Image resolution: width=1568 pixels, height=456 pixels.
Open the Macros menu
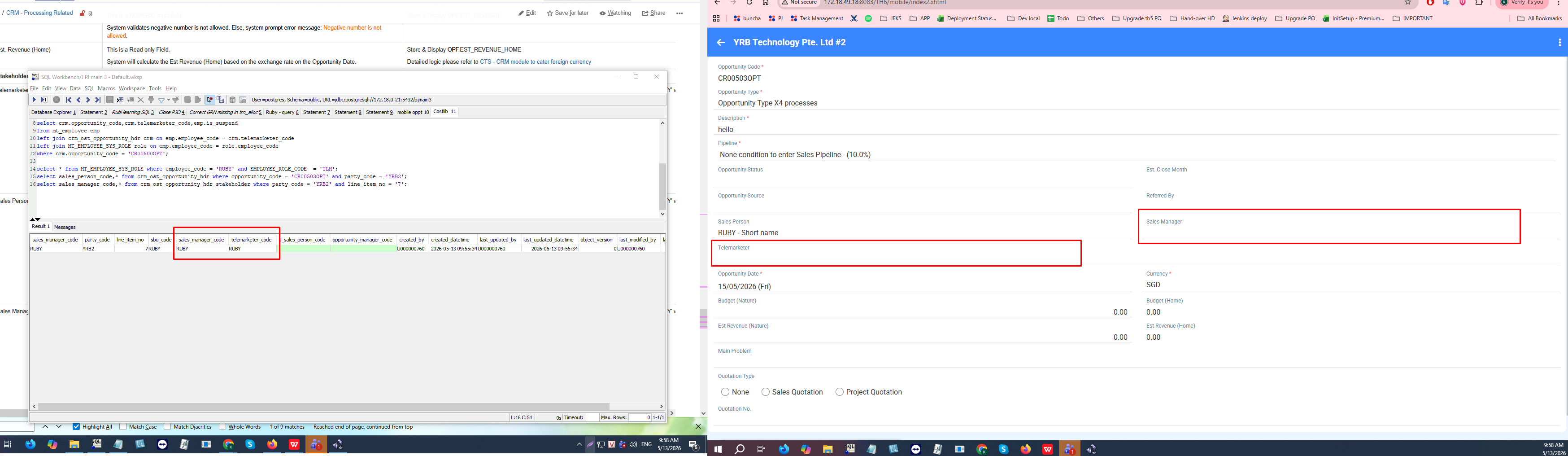pyautogui.click(x=106, y=88)
